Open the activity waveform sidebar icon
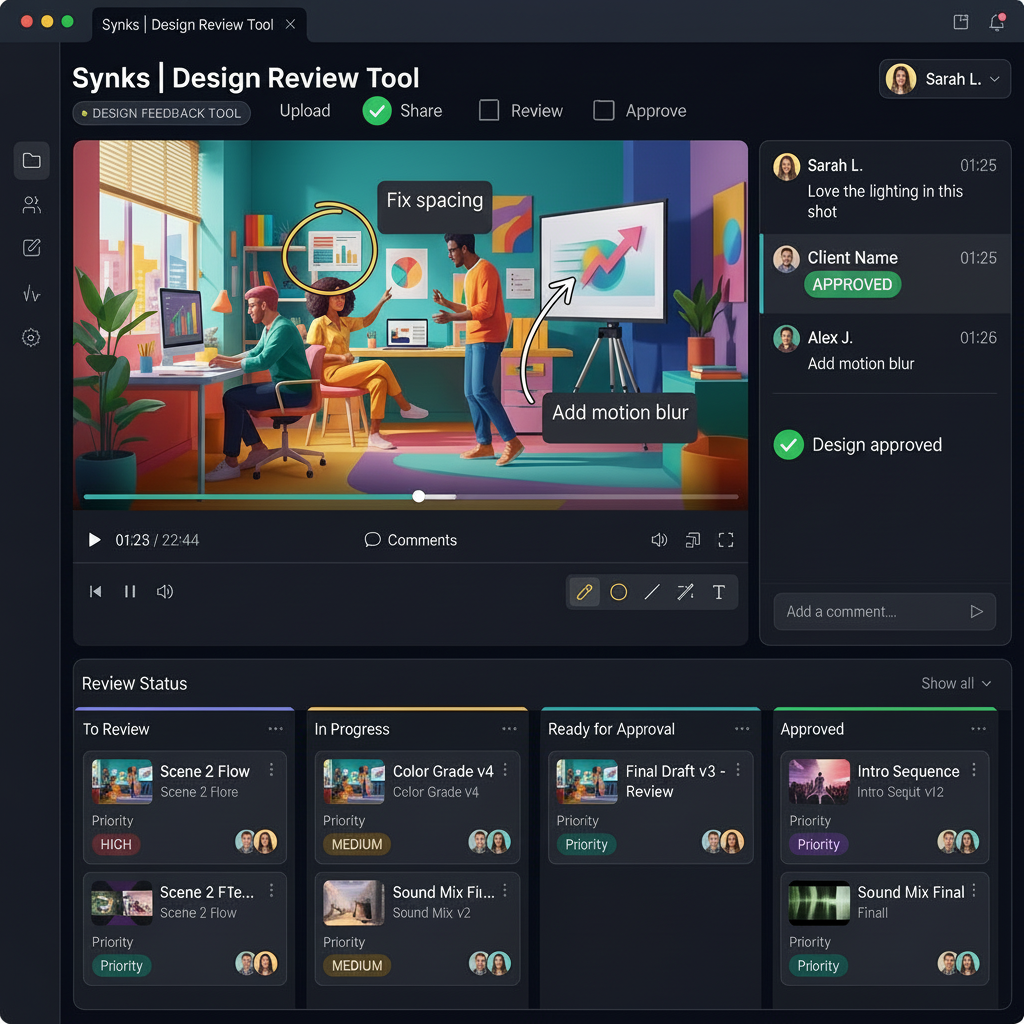Screen dimensions: 1024x1024 click(x=31, y=294)
